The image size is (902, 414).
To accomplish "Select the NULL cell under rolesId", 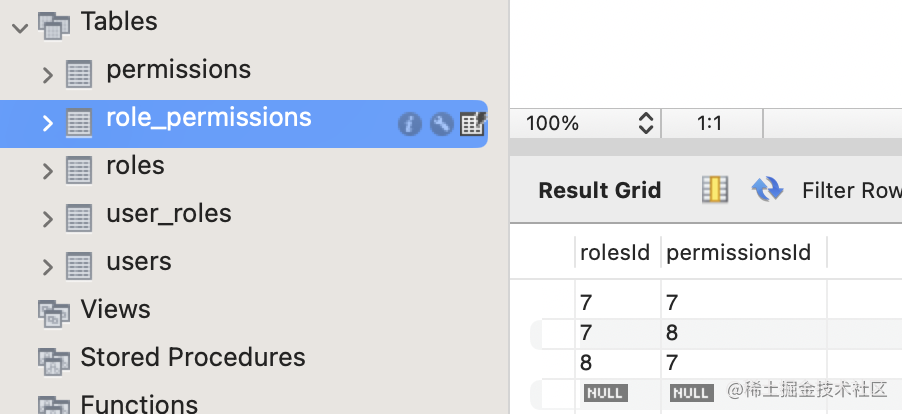I will point(605,393).
